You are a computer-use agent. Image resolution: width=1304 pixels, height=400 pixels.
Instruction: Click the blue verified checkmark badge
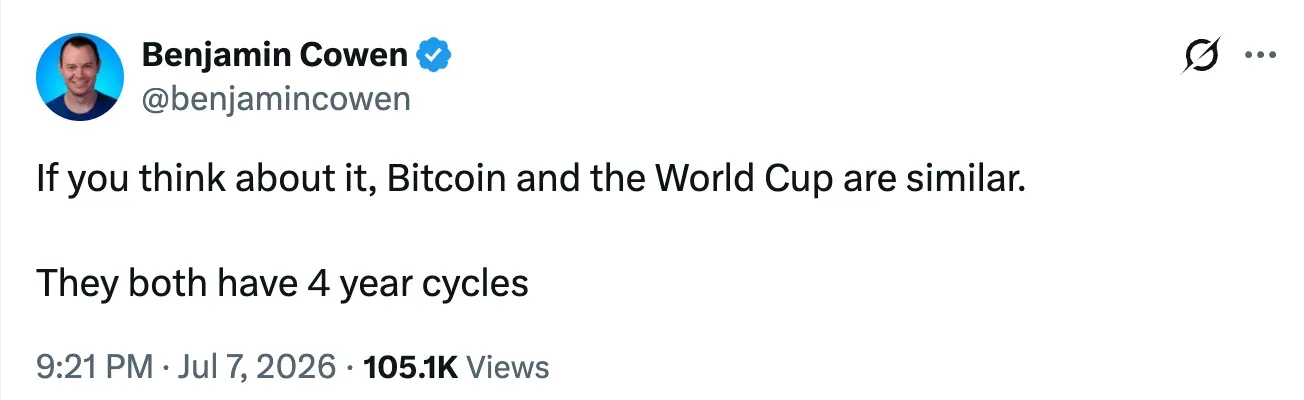433,57
